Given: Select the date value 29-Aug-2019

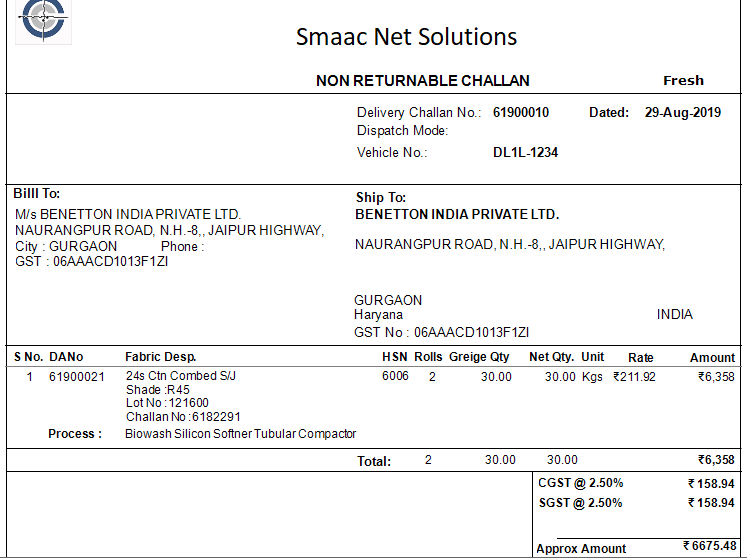Looking at the screenshot, I should point(683,112).
